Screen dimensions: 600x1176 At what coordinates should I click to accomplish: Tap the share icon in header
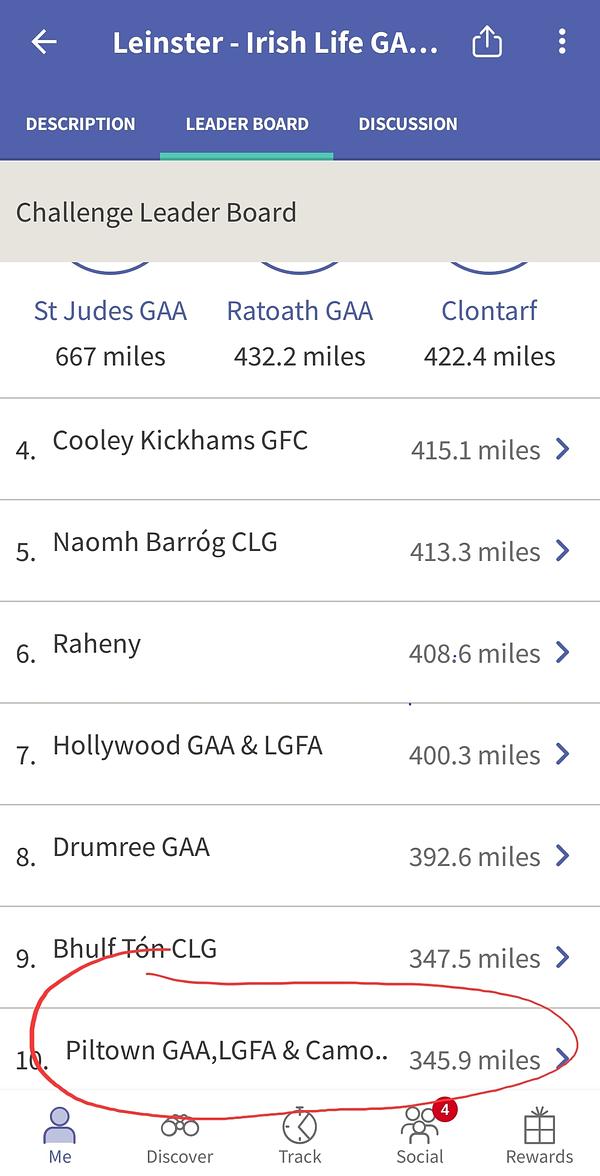coord(487,42)
